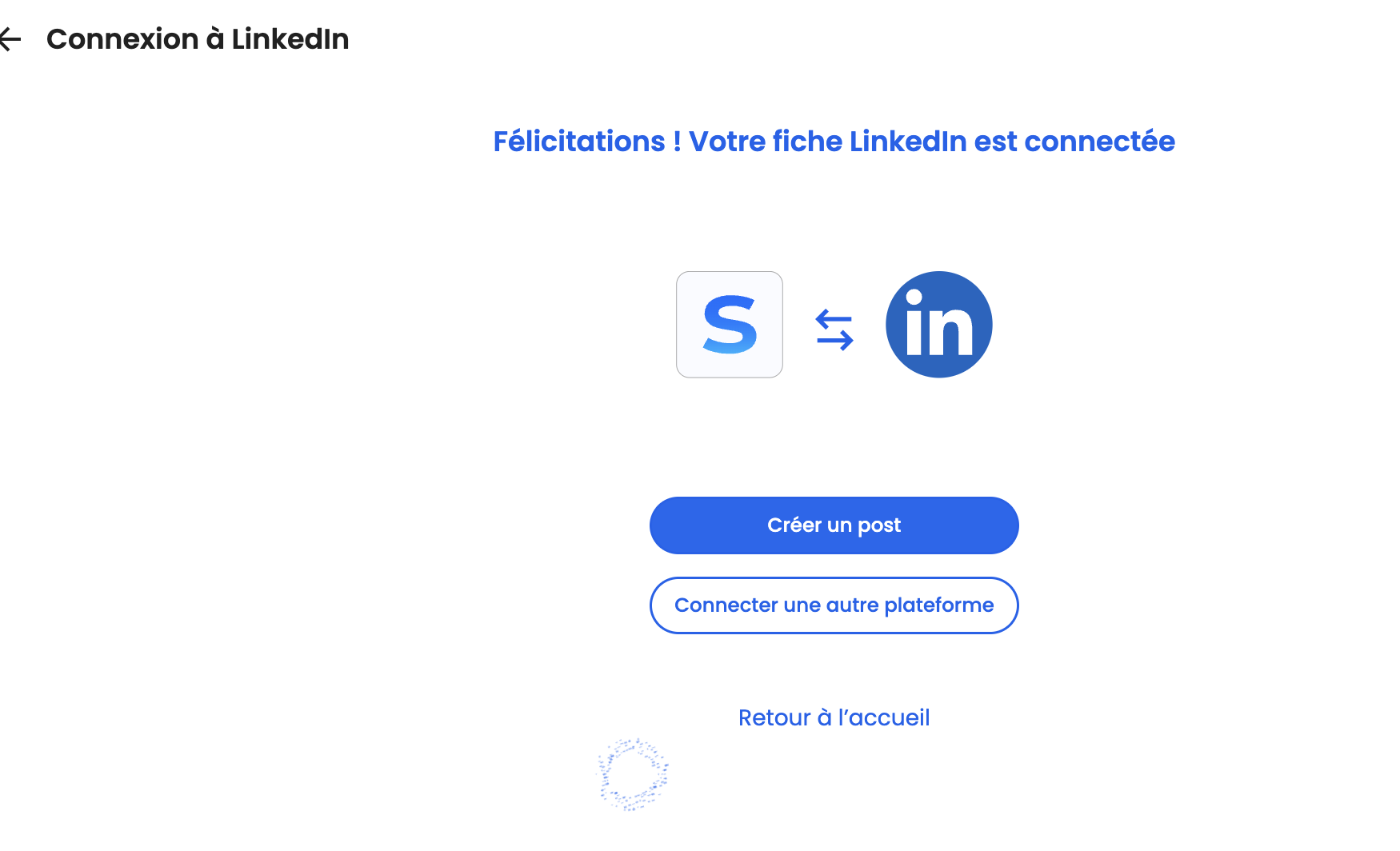The image size is (1400, 851).
Task: Click the back arrow beside Connexion à LinkedIn
Action: pos(10,39)
